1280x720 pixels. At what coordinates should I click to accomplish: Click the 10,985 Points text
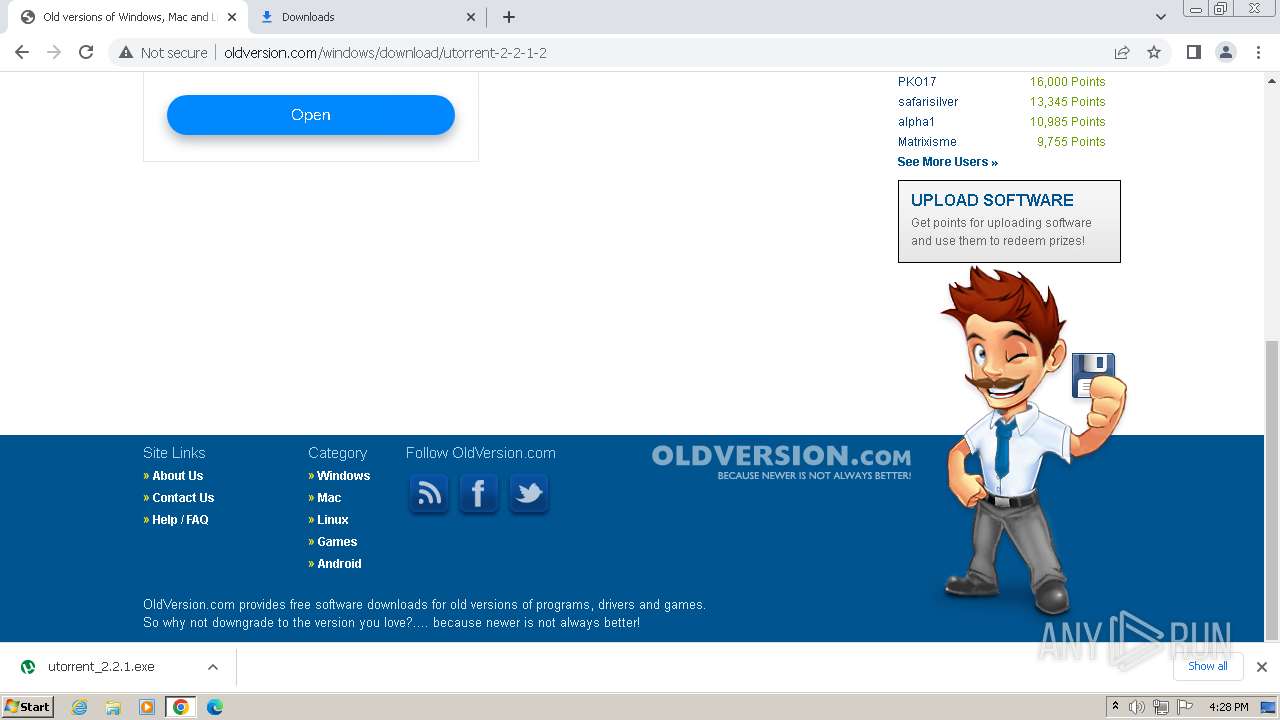click(1067, 122)
